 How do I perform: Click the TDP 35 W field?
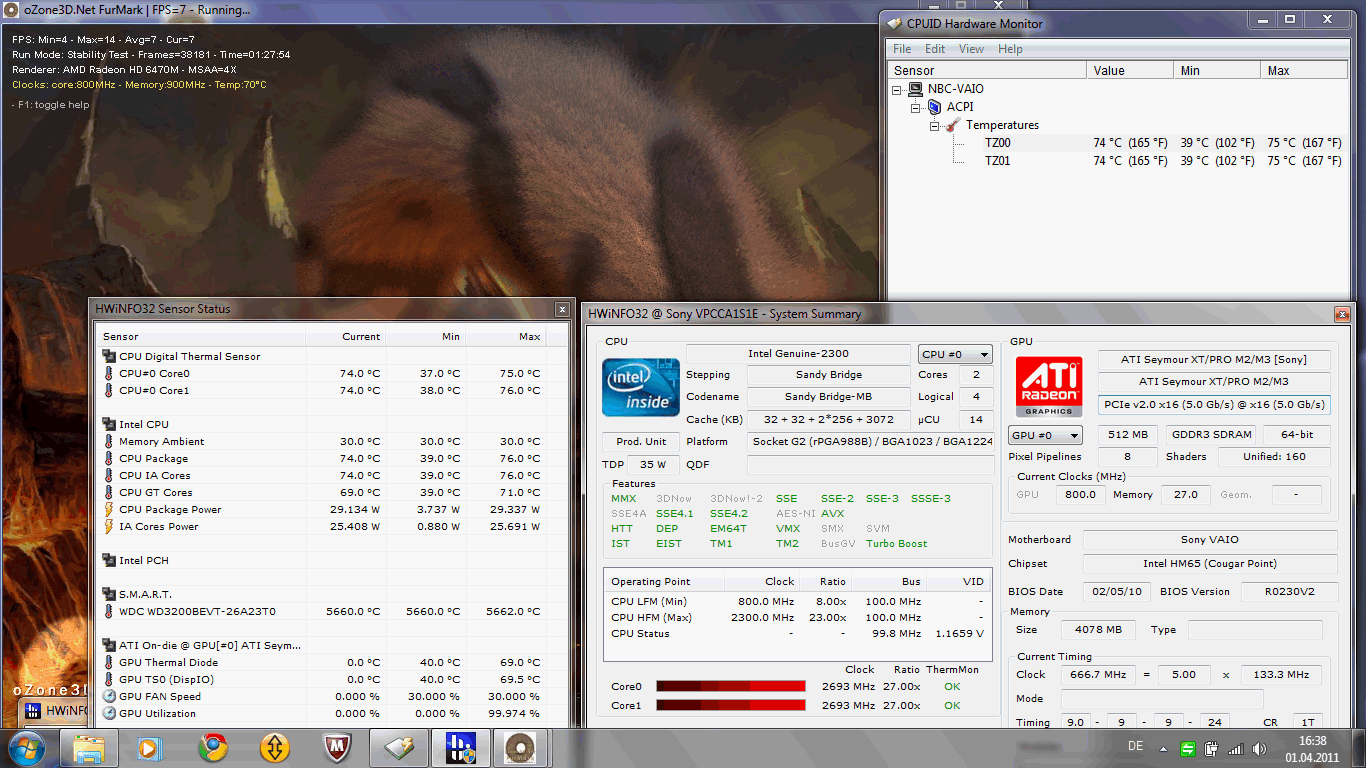[x=653, y=464]
